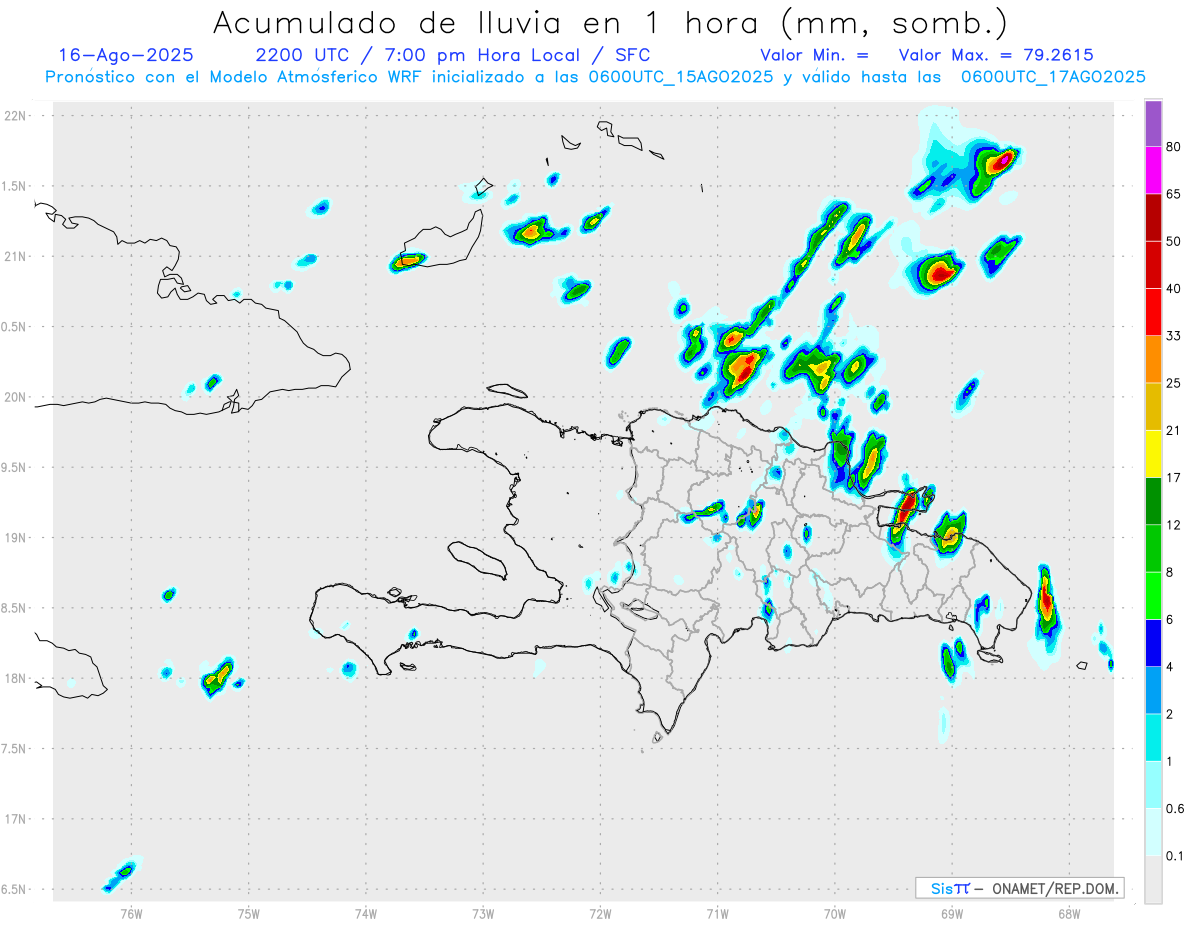
Task: Click the '18.5N' latitude label
Action: coord(14,608)
